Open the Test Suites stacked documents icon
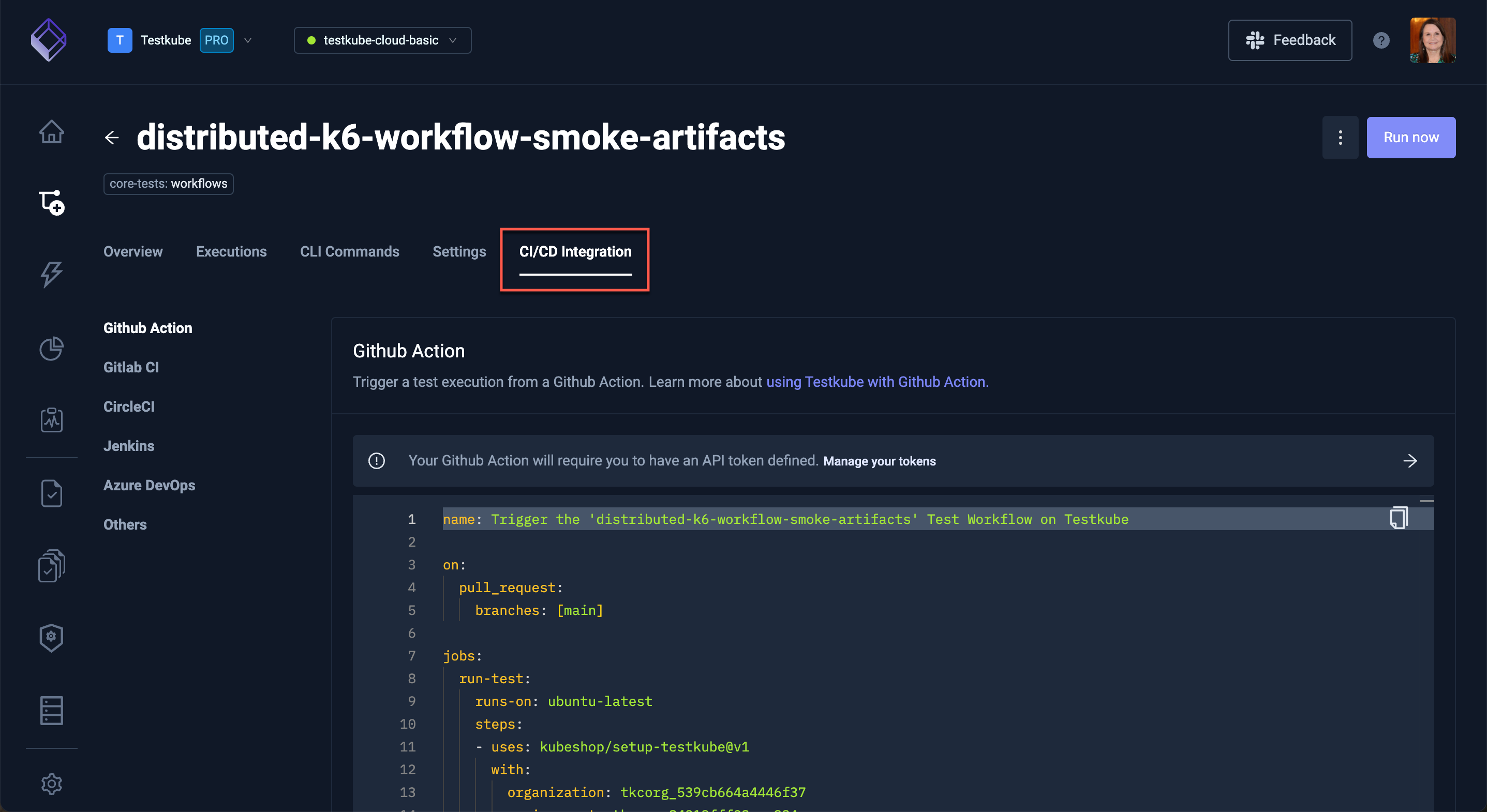The image size is (1487, 812). tap(51, 566)
